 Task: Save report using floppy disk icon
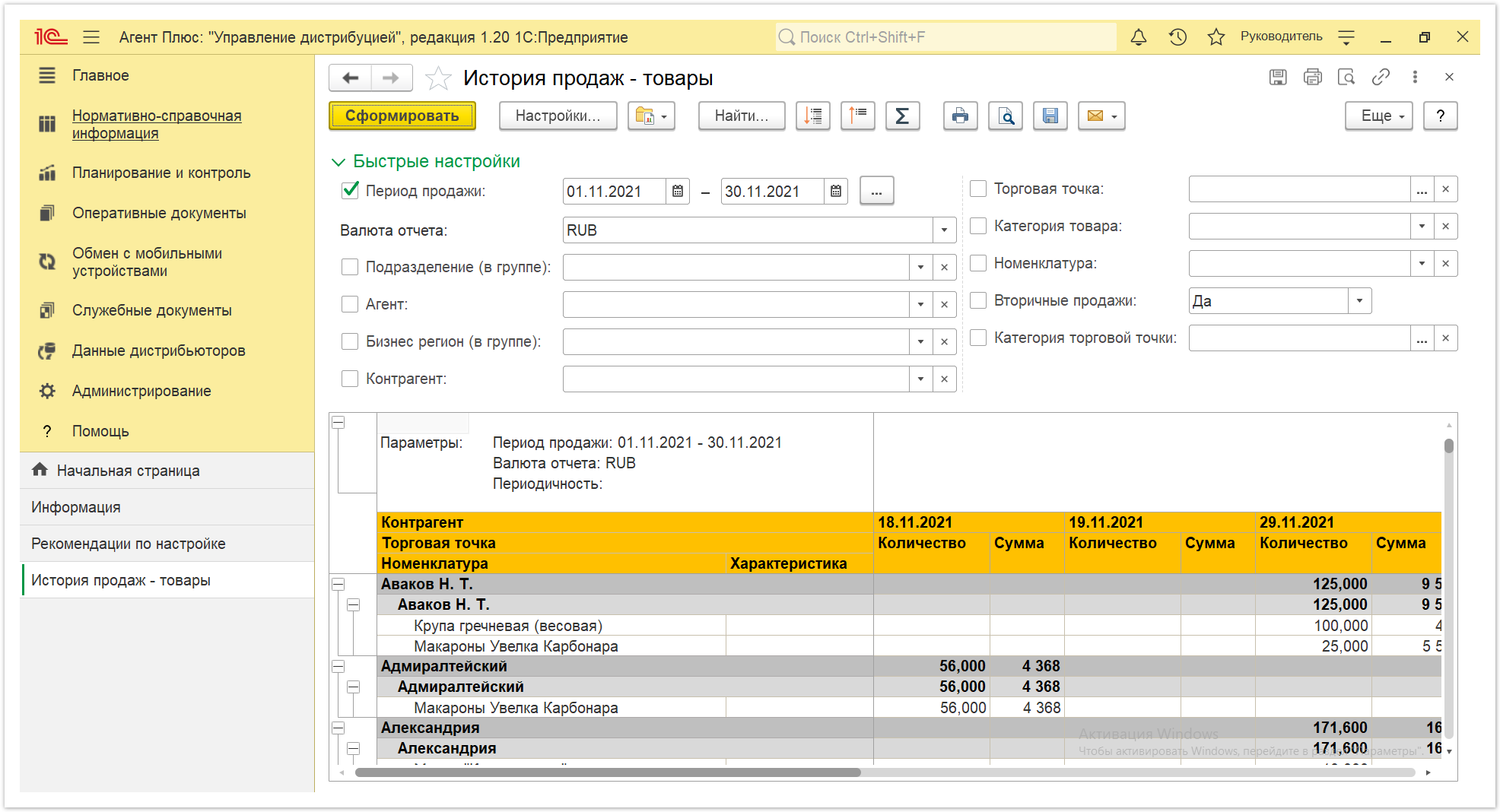tap(1050, 116)
